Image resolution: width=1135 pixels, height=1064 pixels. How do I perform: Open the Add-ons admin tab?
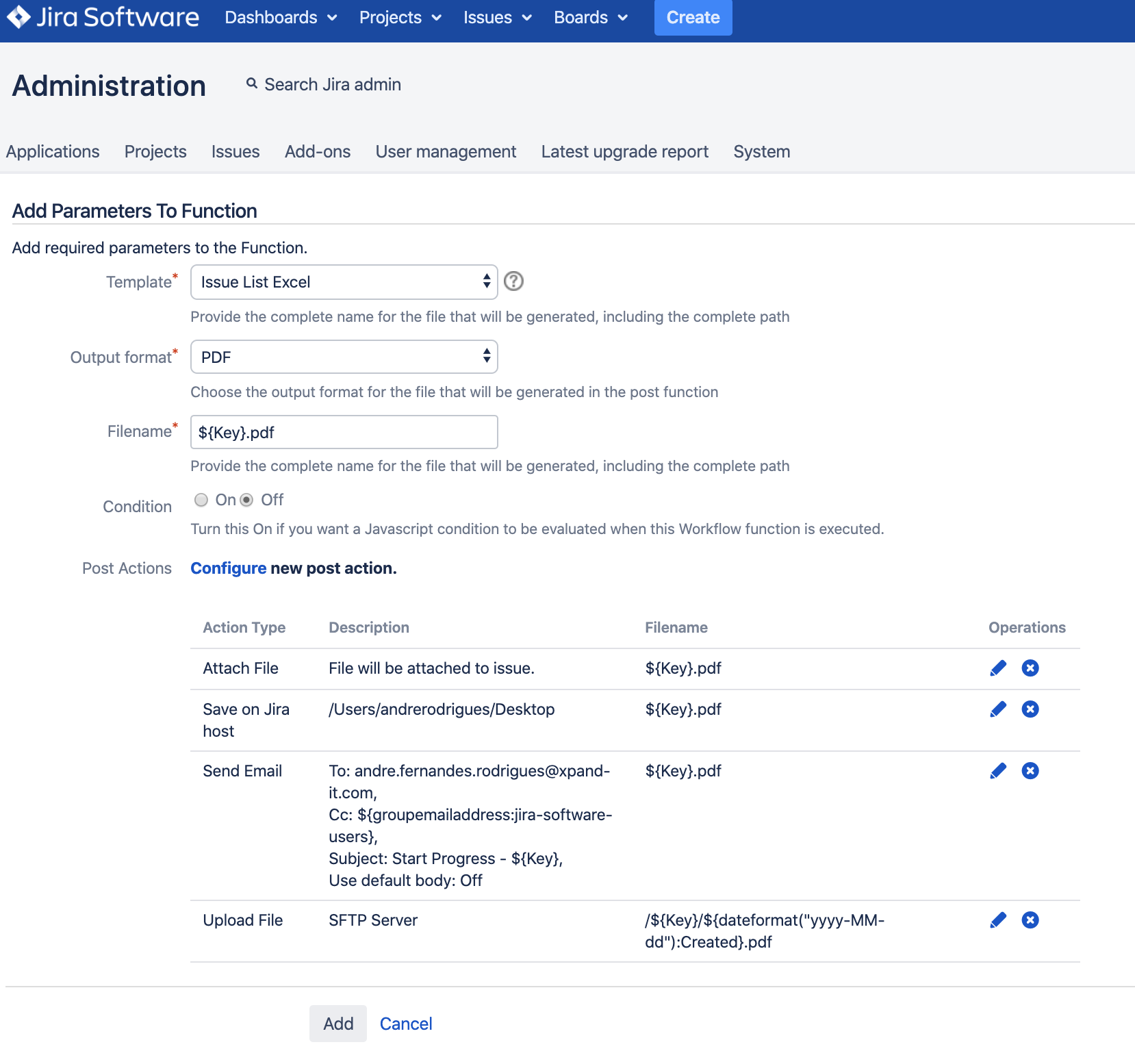pyautogui.click(x=318, y=151)
